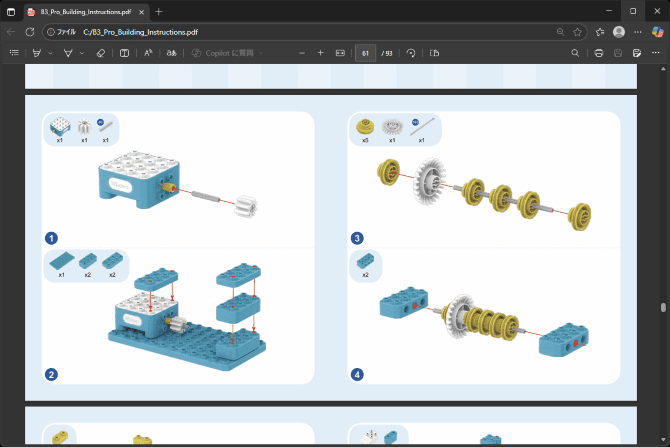
Task: Toggle the page view layout button
Action: (x=435, y=52)
